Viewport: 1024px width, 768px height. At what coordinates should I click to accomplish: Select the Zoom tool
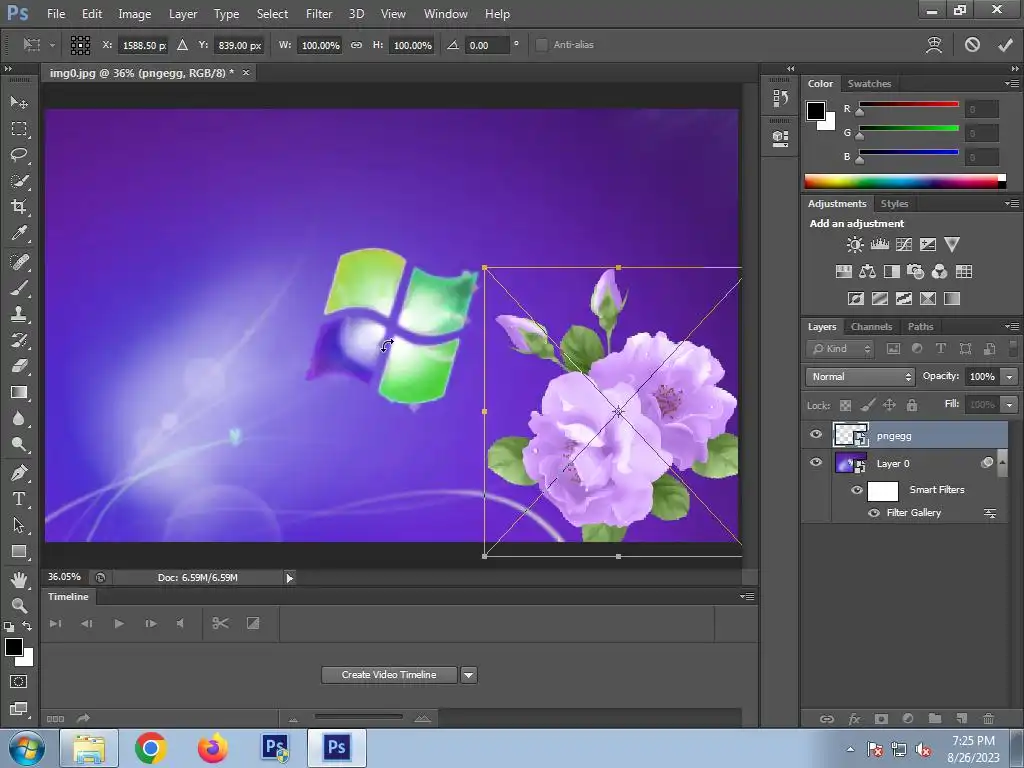(19, 605)
